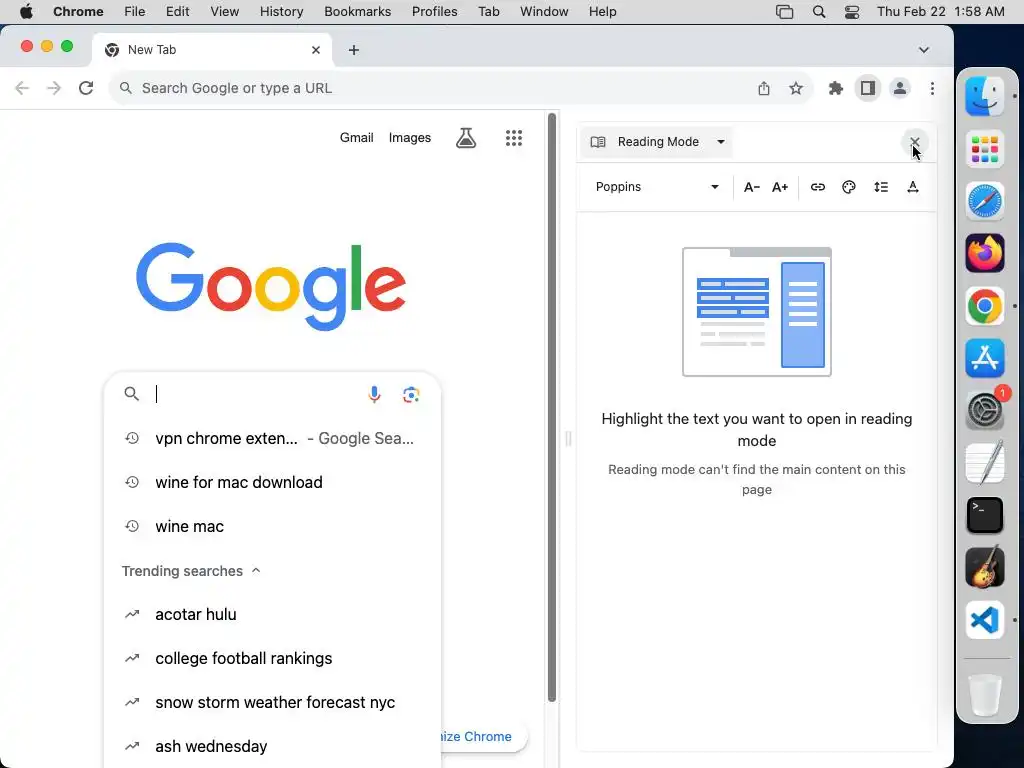The height and width of the screenshot is (768, 1024).
Task: Open the tab search dropdown chevron
Action: (923, 50)
